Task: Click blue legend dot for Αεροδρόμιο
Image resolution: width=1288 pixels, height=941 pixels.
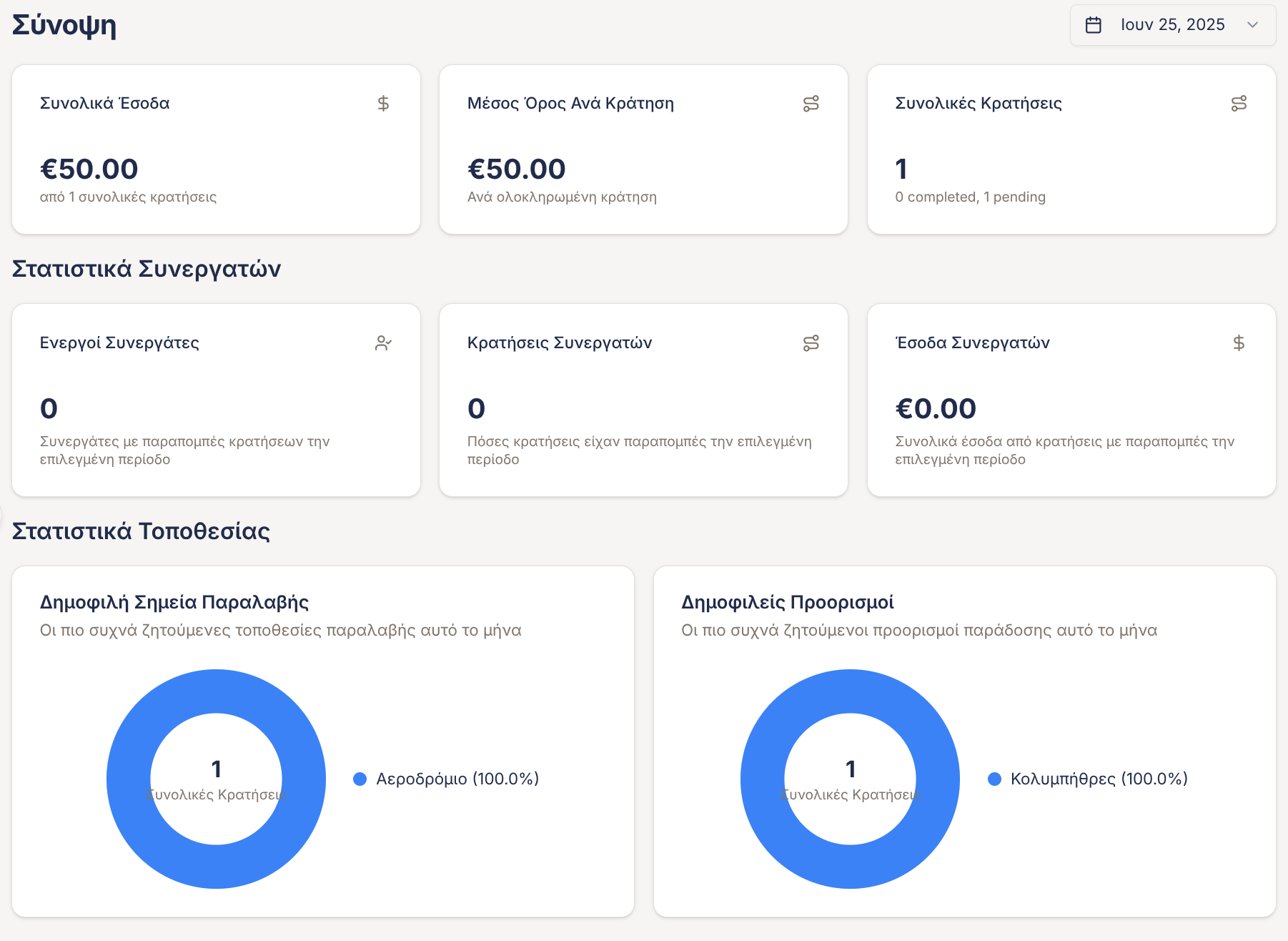Action: pos(360,779)
